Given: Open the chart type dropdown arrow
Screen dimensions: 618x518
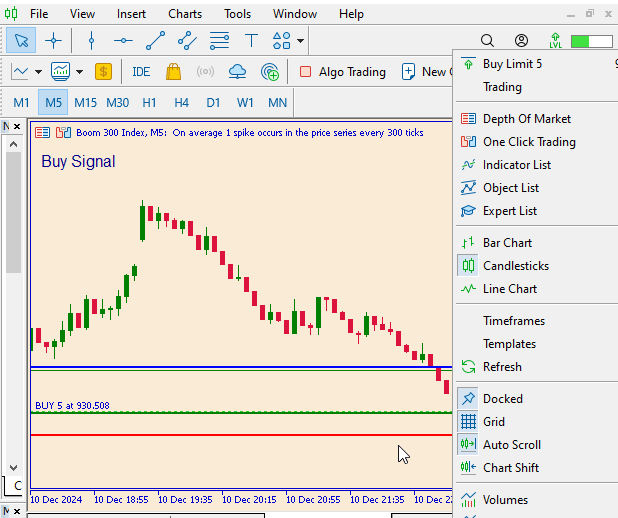Looking at the screenshot, I should pyautogui.click(x=38, y=72).
